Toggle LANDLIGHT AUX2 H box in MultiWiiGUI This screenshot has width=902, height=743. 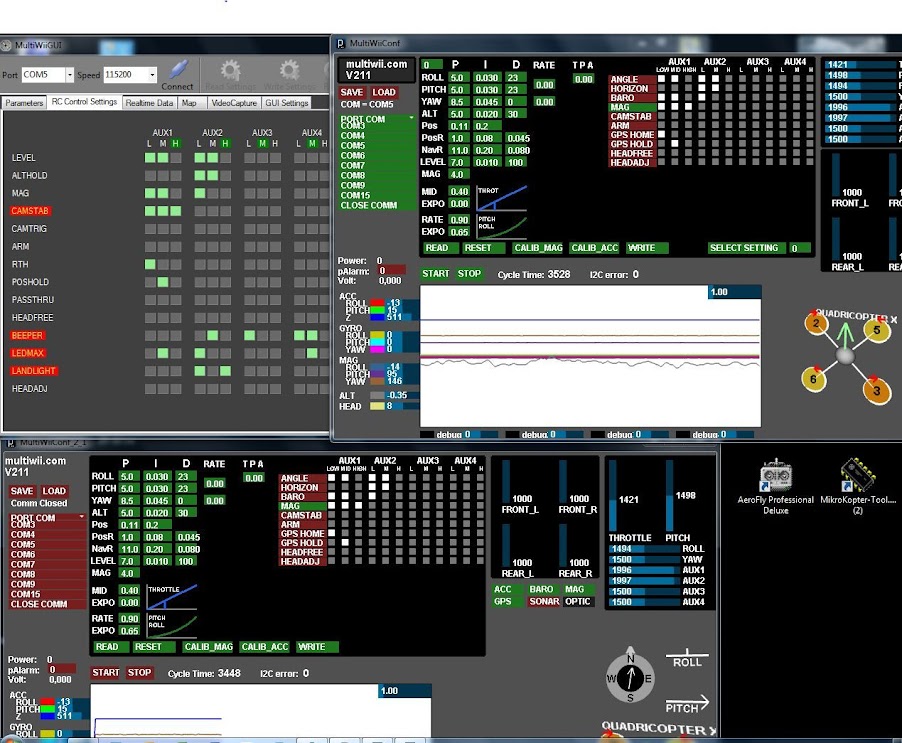(225, 371)
